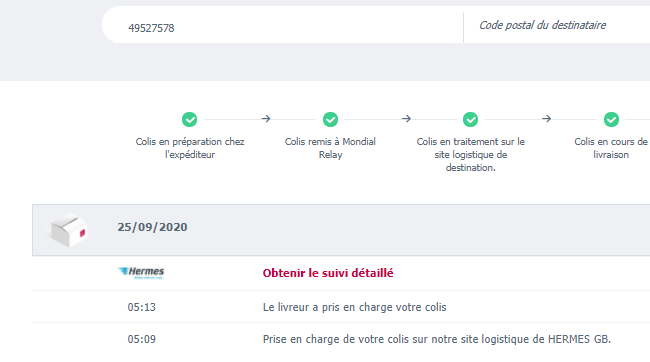Click the 05:09 tracking time entry
Image resolution: width=650 pixels, height=362 pixels.
(x=141, y=339)
